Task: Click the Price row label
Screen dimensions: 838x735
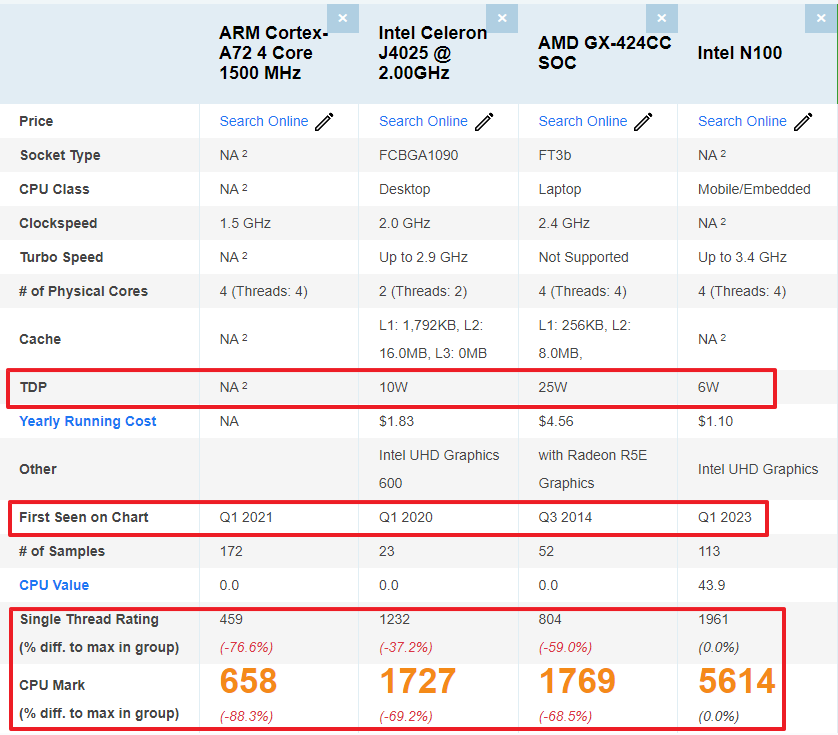Action: (36, 121)
